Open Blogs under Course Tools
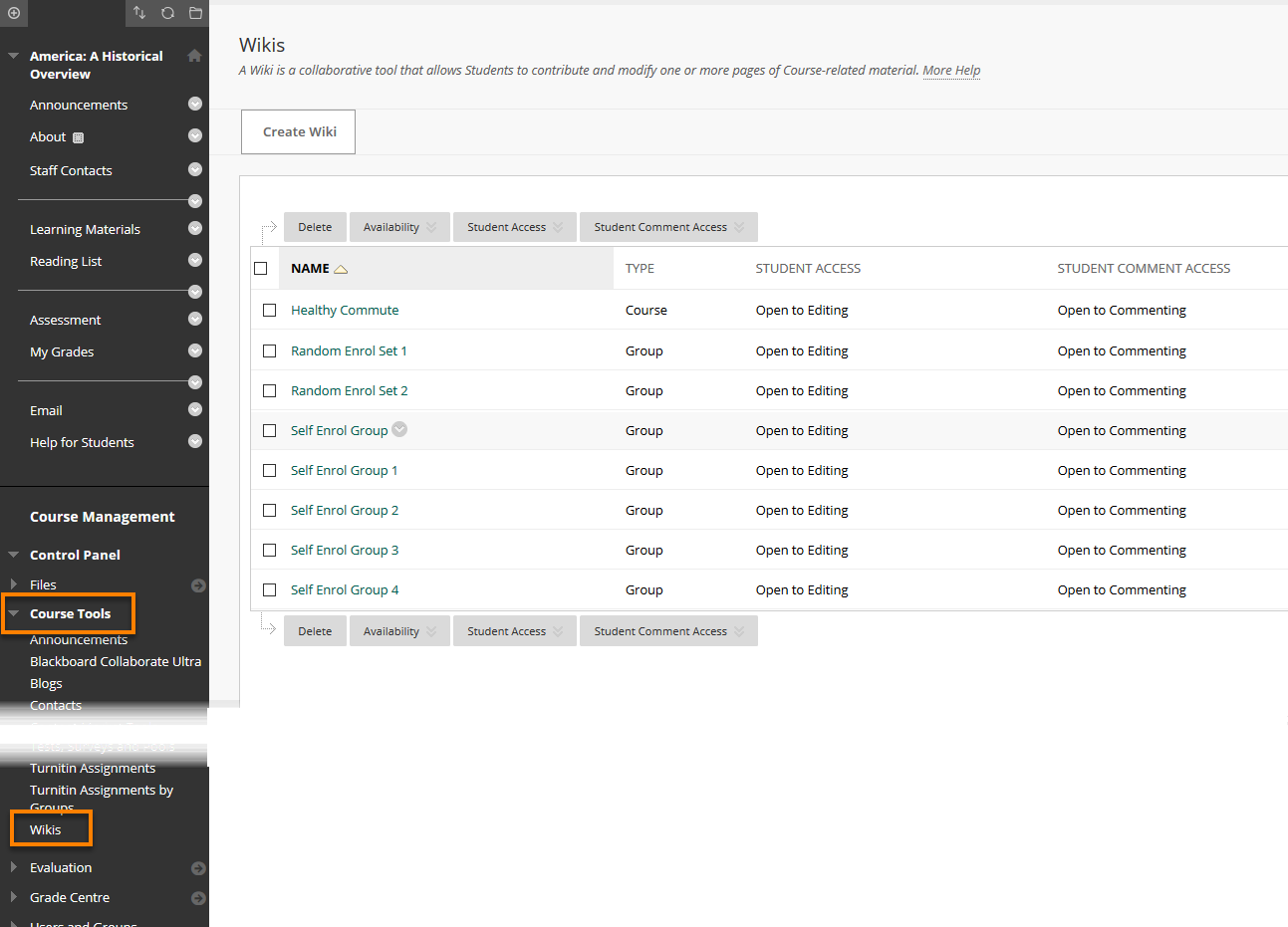1288x927 pixels. point(46,683)
